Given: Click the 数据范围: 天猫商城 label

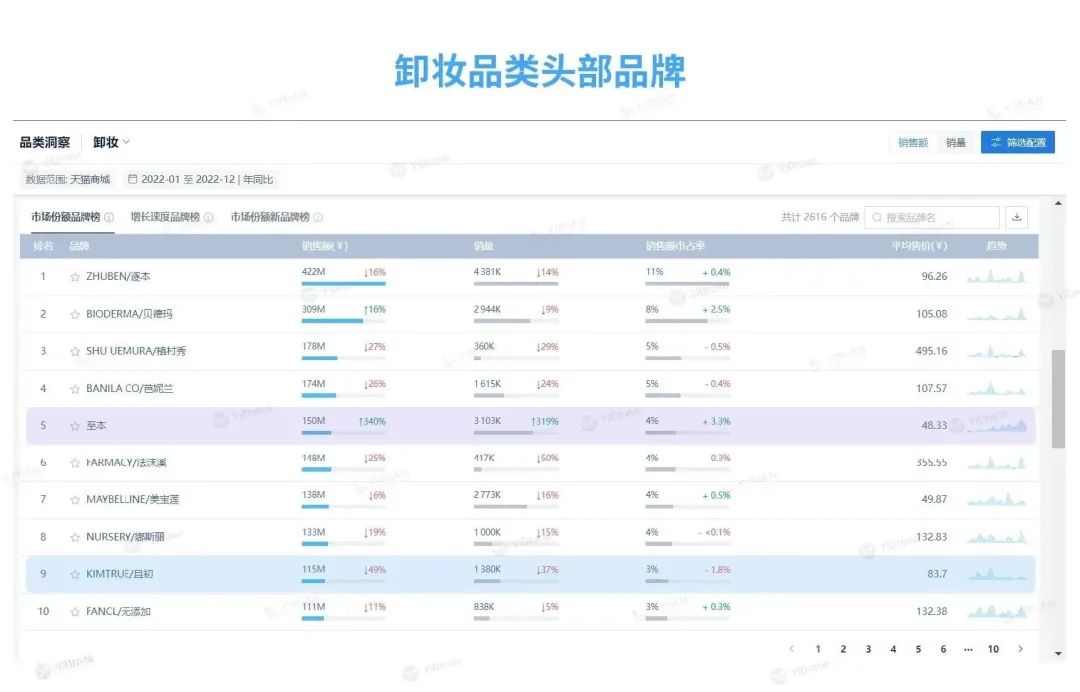Looking at the screenshot, I should [x=68, y=179].
